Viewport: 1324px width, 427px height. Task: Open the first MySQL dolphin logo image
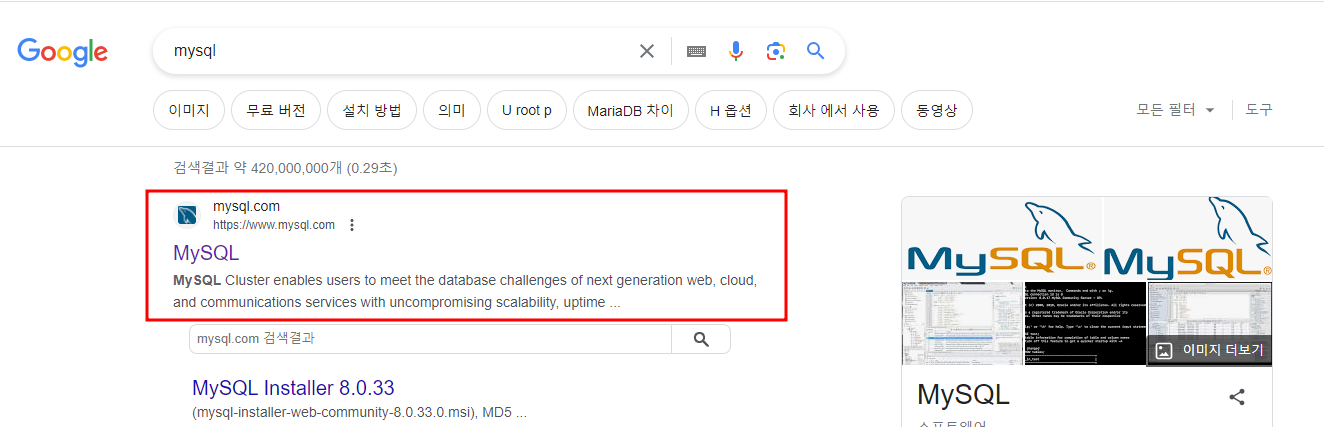1002,238
